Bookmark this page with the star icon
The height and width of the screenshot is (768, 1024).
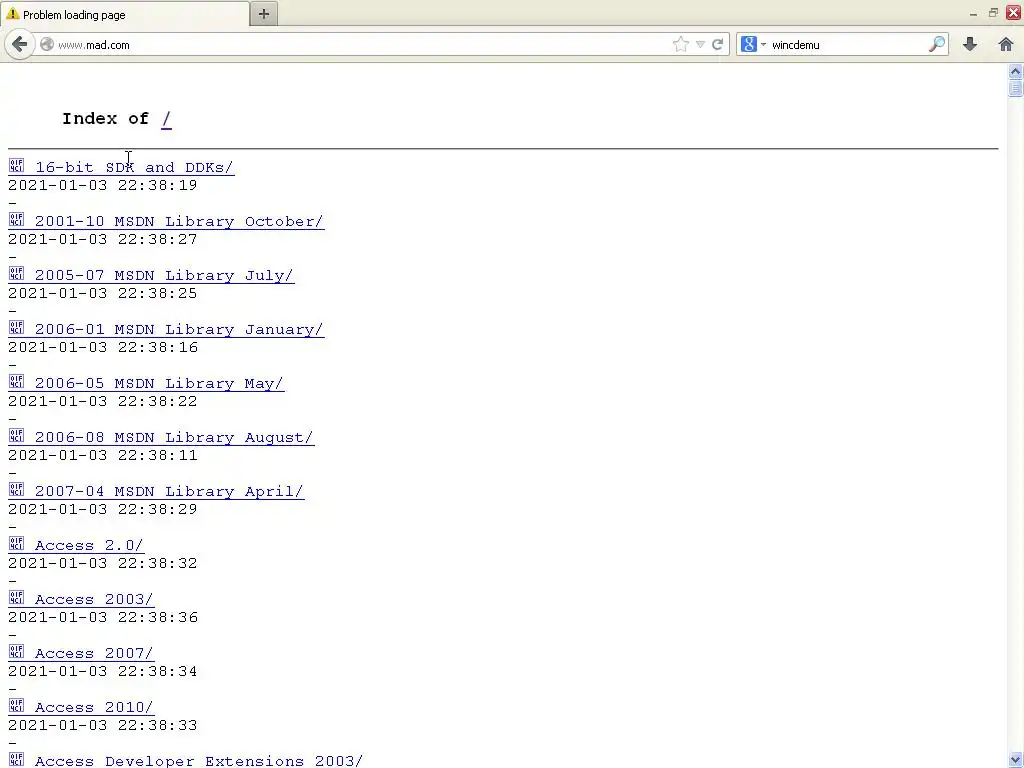[x=680, y=44]
